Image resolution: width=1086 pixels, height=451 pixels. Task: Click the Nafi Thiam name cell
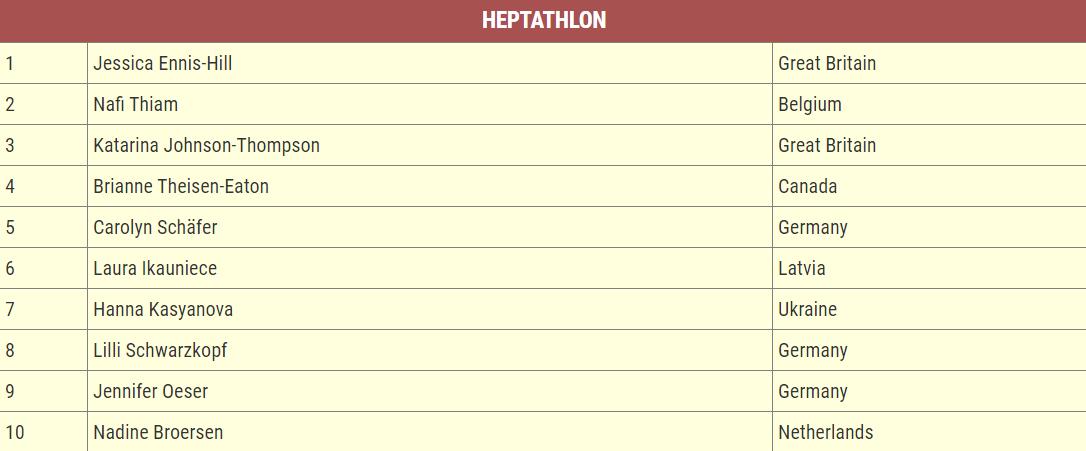point(429,104)
